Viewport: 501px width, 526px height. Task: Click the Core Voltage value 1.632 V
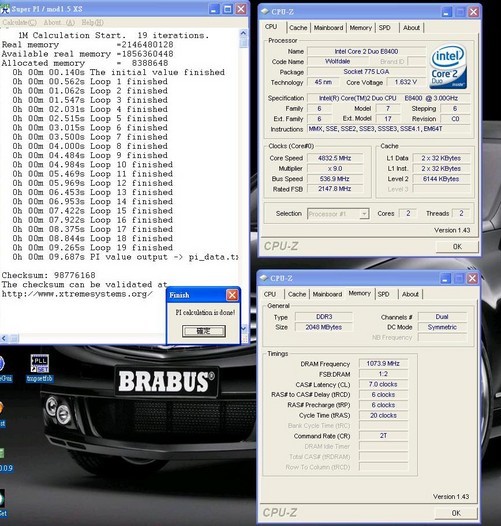coord(406,82)
